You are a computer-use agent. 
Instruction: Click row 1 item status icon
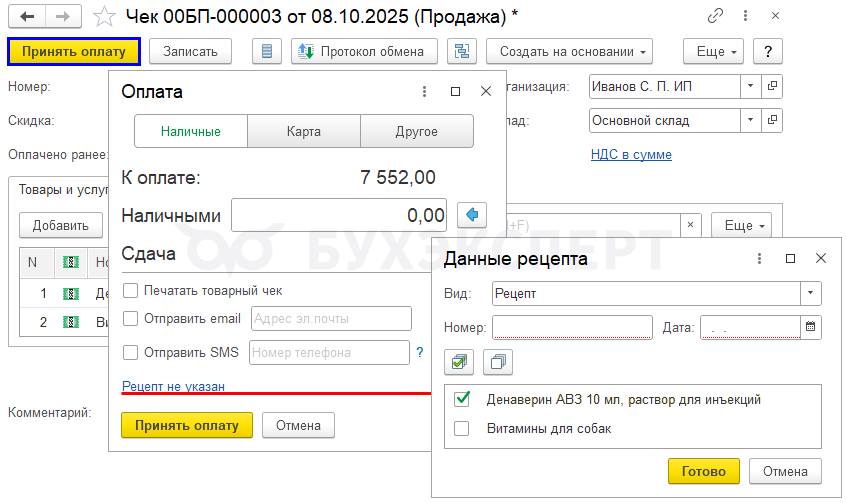coord(71,294)
